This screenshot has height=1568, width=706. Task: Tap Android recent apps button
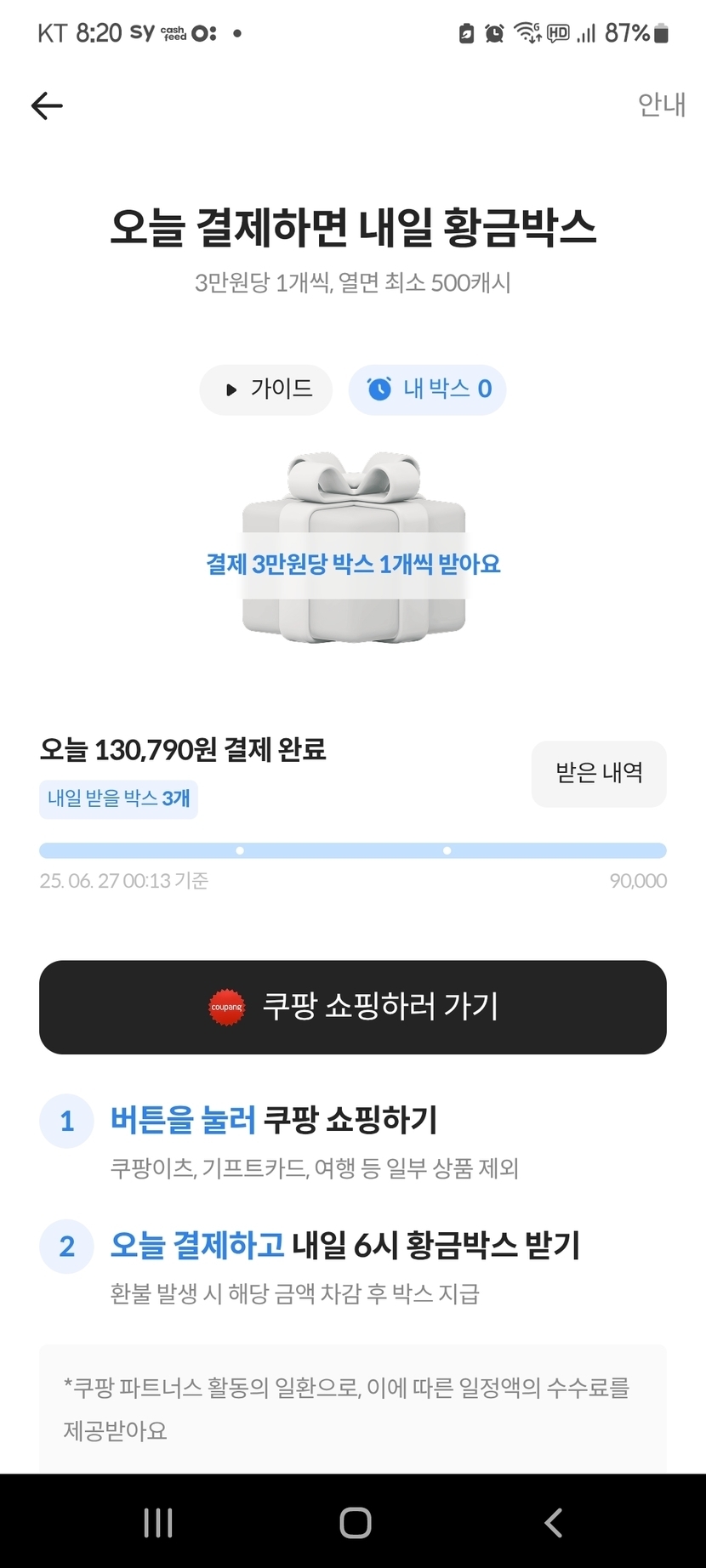pos(158,1522)
